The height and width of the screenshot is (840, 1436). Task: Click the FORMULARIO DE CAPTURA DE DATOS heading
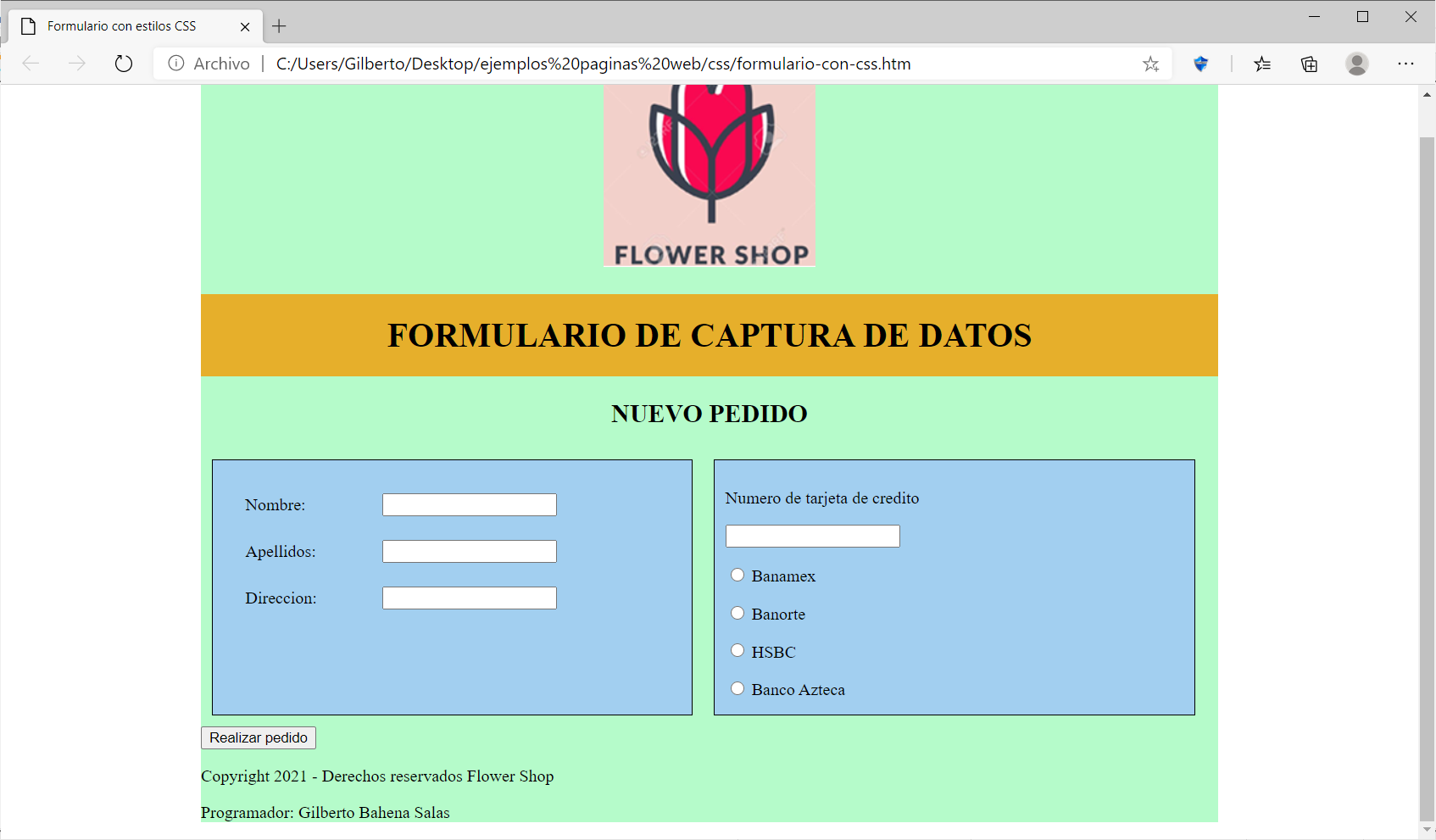710,336
